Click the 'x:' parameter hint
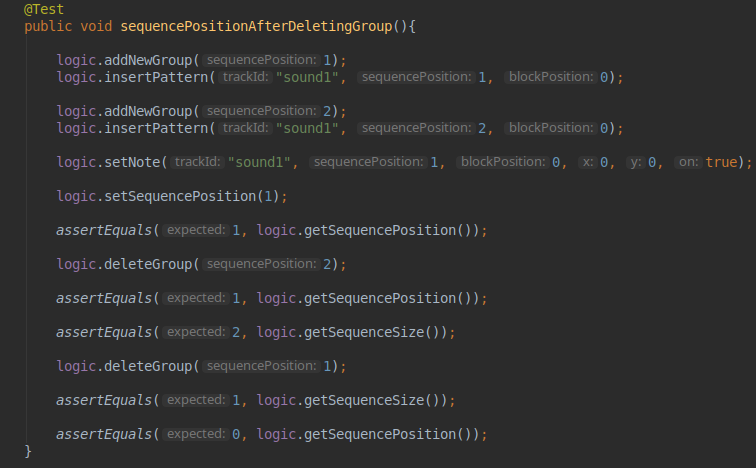756x468 pixels. 588,162
